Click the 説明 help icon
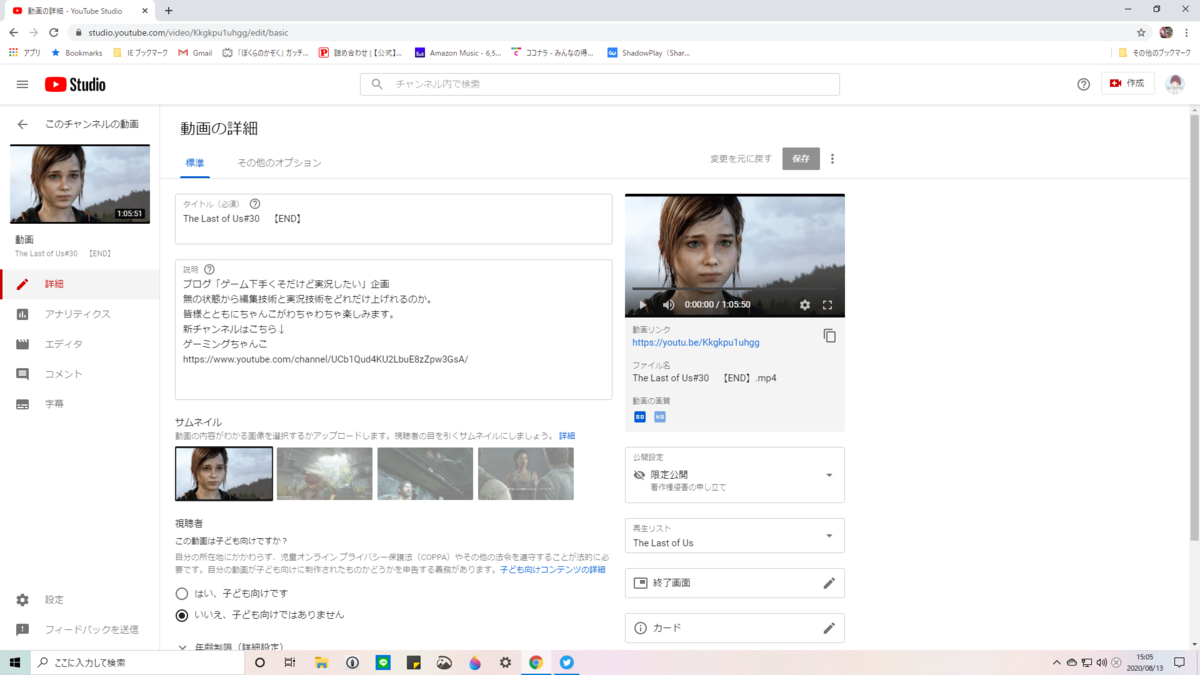This screenshot has height=675, width=1200. [x=209, y=269]
